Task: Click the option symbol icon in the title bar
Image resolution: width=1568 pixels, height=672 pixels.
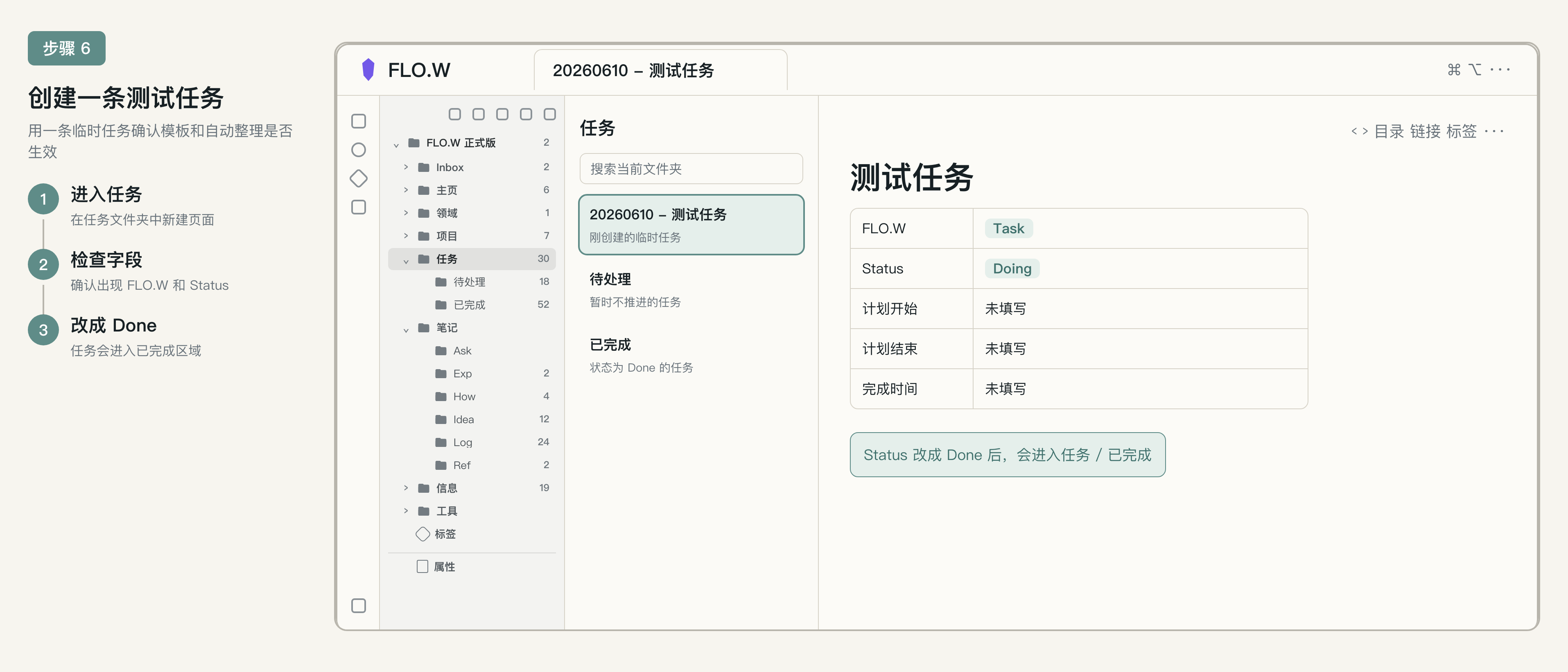Action: click(x=1474, y=70)
